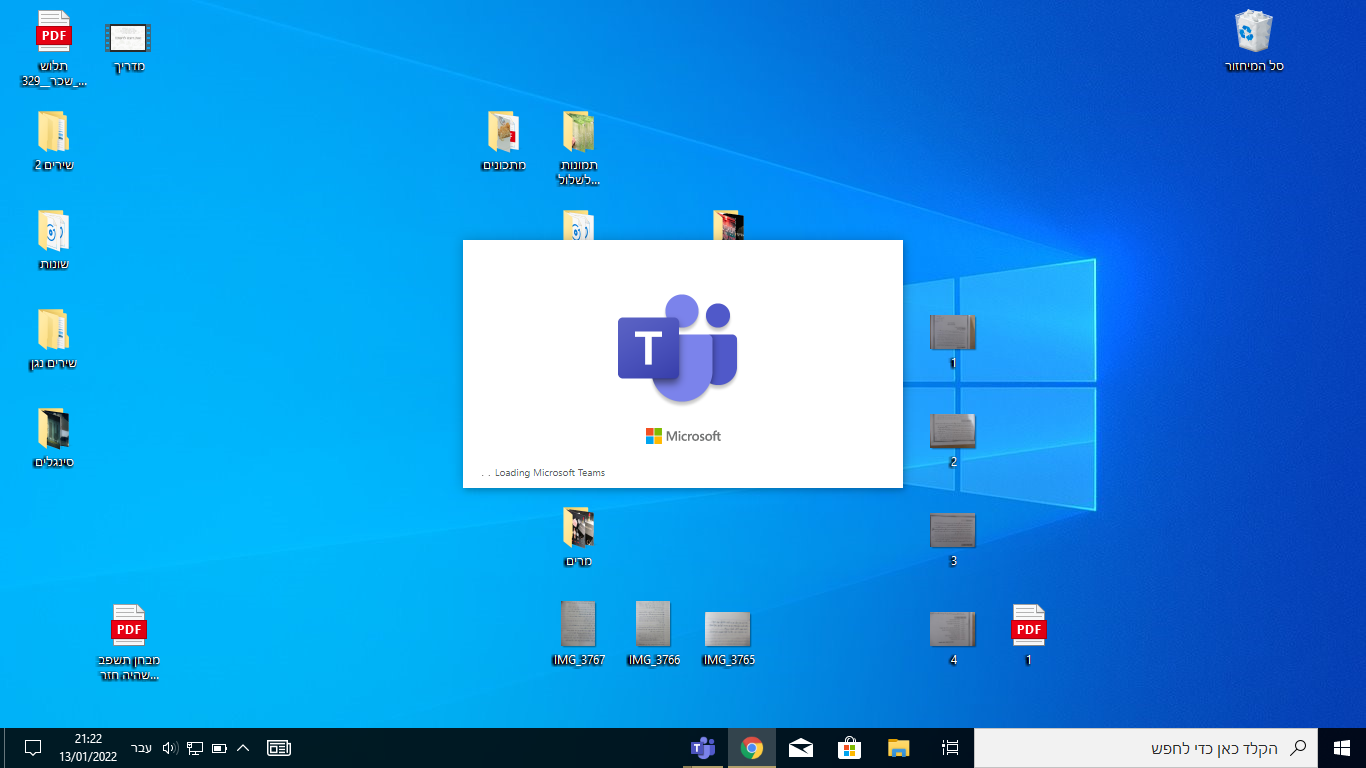
Task: Launch Microsoft Store from the taskbar
Action: pyautogui.click(x=850, y=748)
